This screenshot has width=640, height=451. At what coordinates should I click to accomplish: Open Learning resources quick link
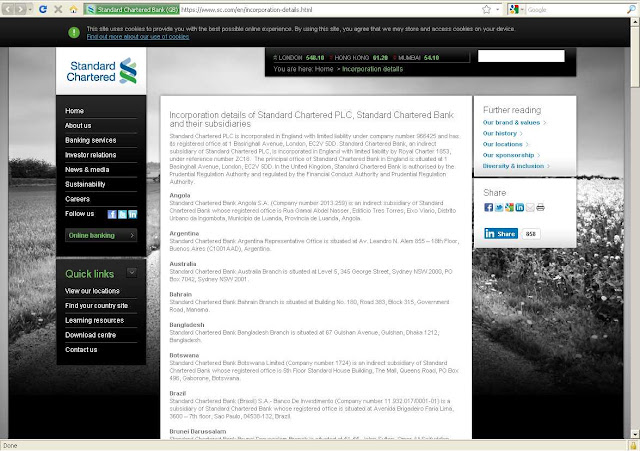(94, 320)
